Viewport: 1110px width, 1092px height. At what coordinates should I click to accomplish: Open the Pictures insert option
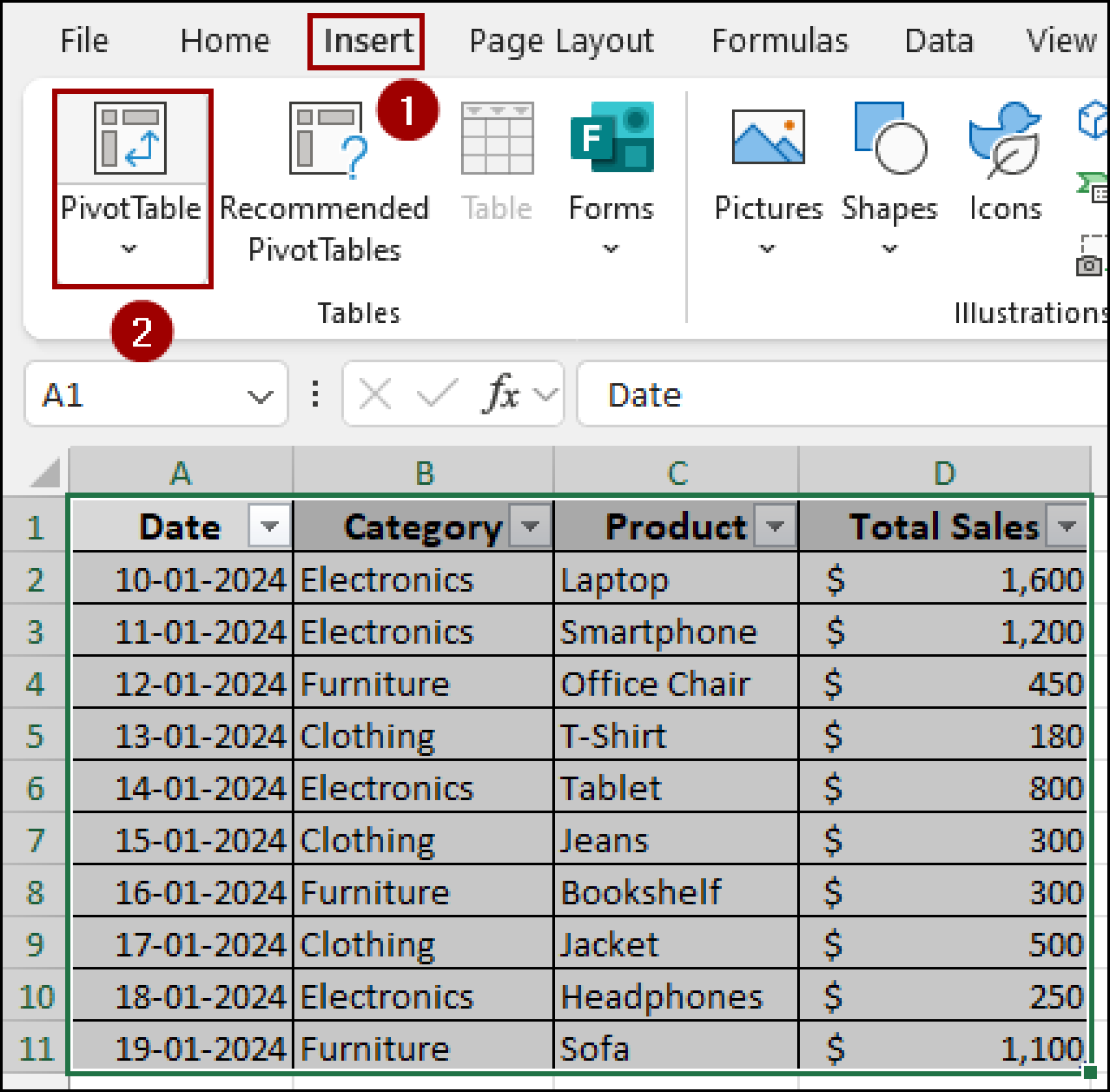769,138
